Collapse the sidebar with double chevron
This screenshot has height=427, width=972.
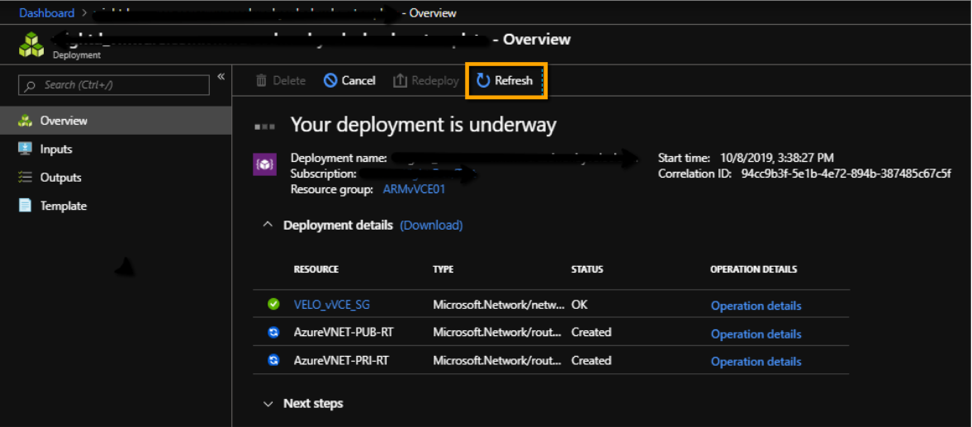[221, 77]
